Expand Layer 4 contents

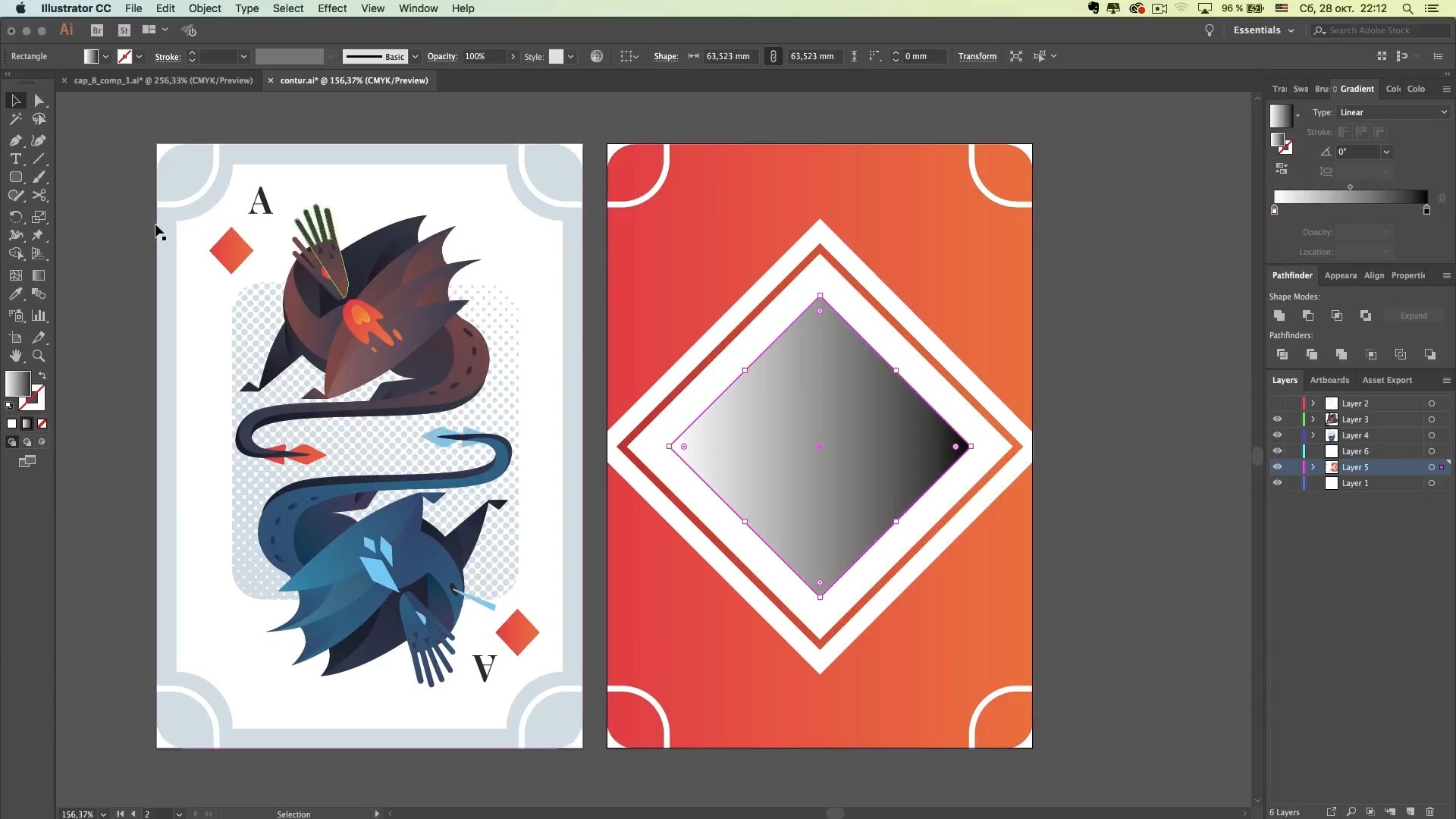pos(1313,435)
